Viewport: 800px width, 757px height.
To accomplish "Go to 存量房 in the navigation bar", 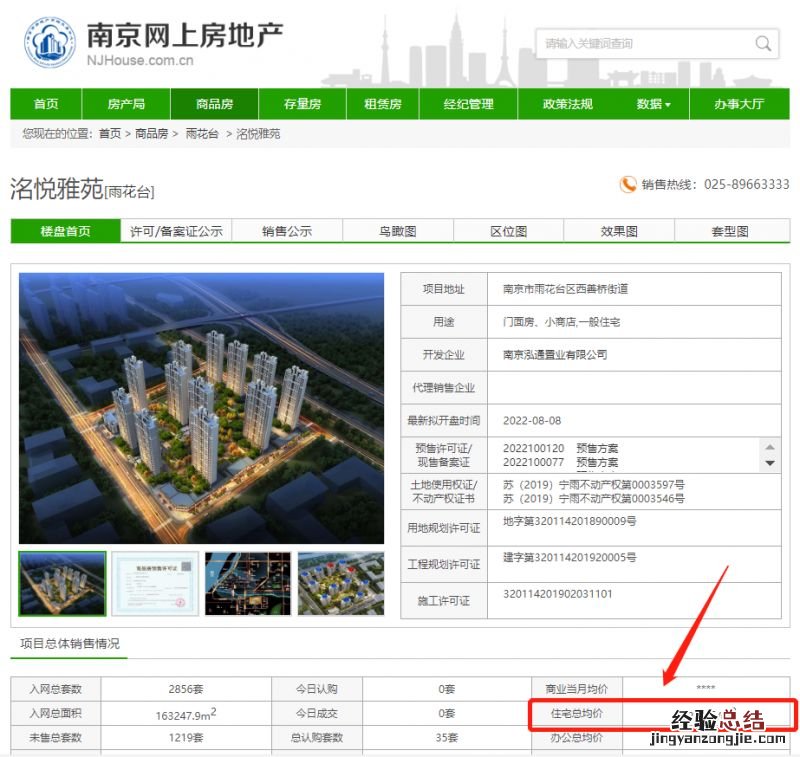I will tap(302, 104).
